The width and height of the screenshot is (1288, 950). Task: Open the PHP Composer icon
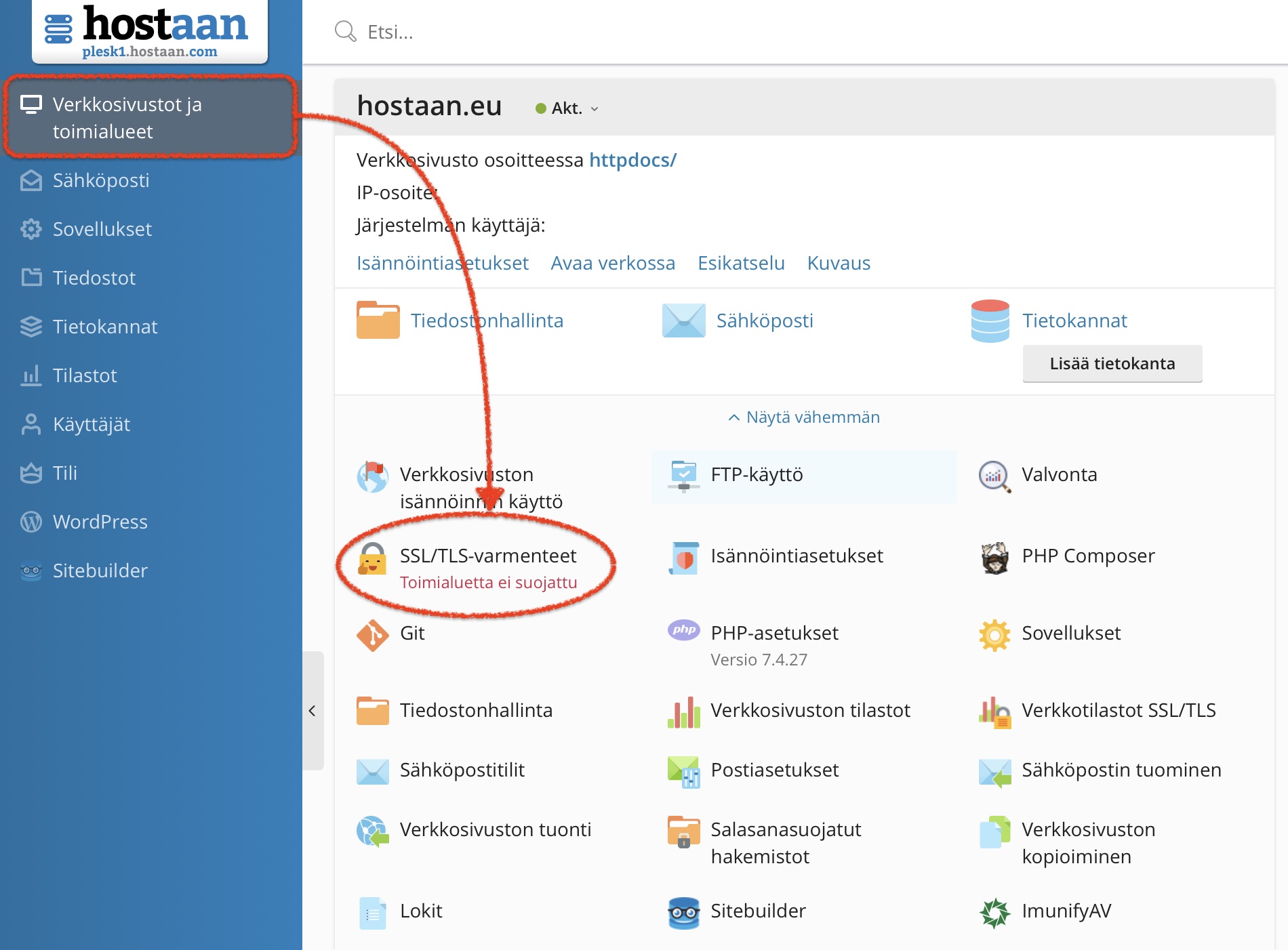tap(994, 558)
